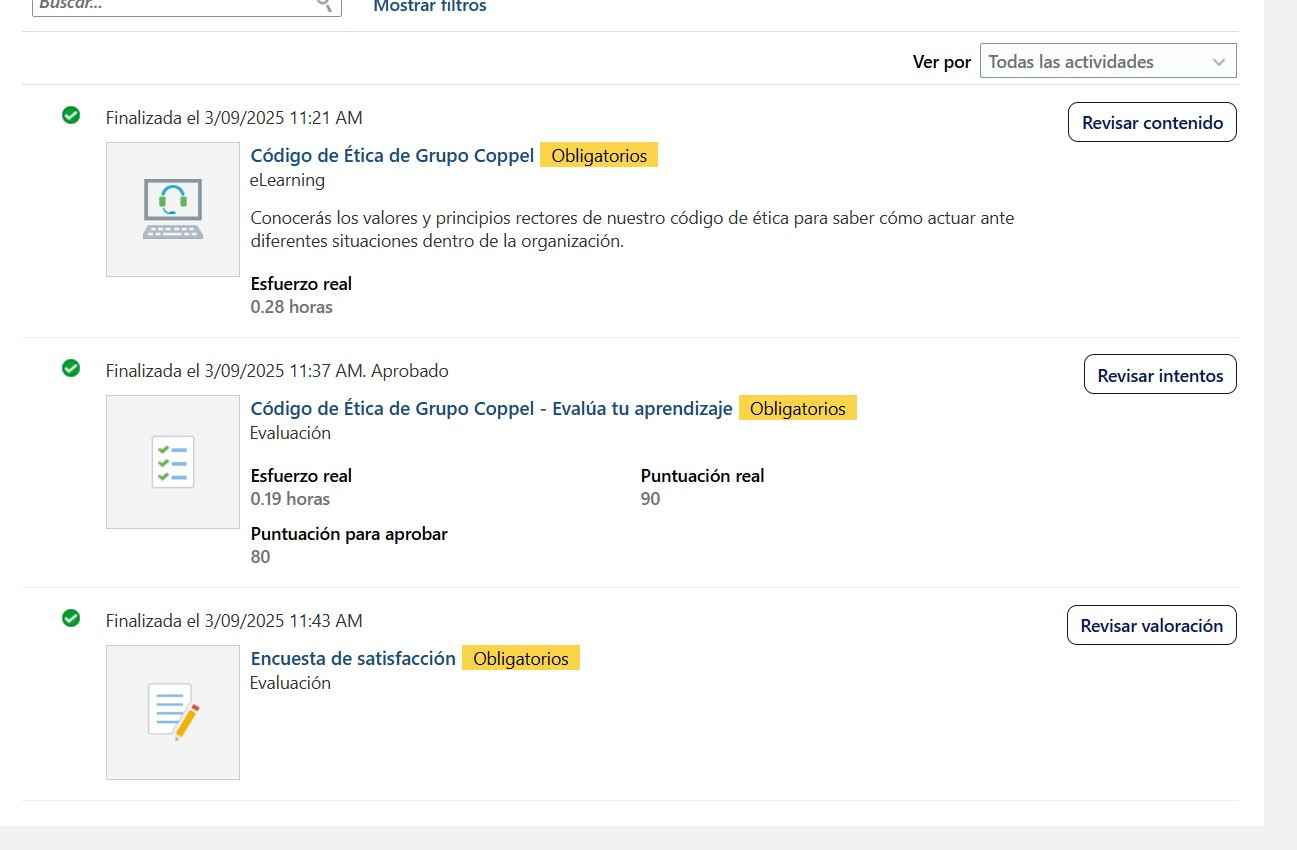Click Evaluación label under Encuesta de satisfacción

pyautogui.click(x=290, y=683)
